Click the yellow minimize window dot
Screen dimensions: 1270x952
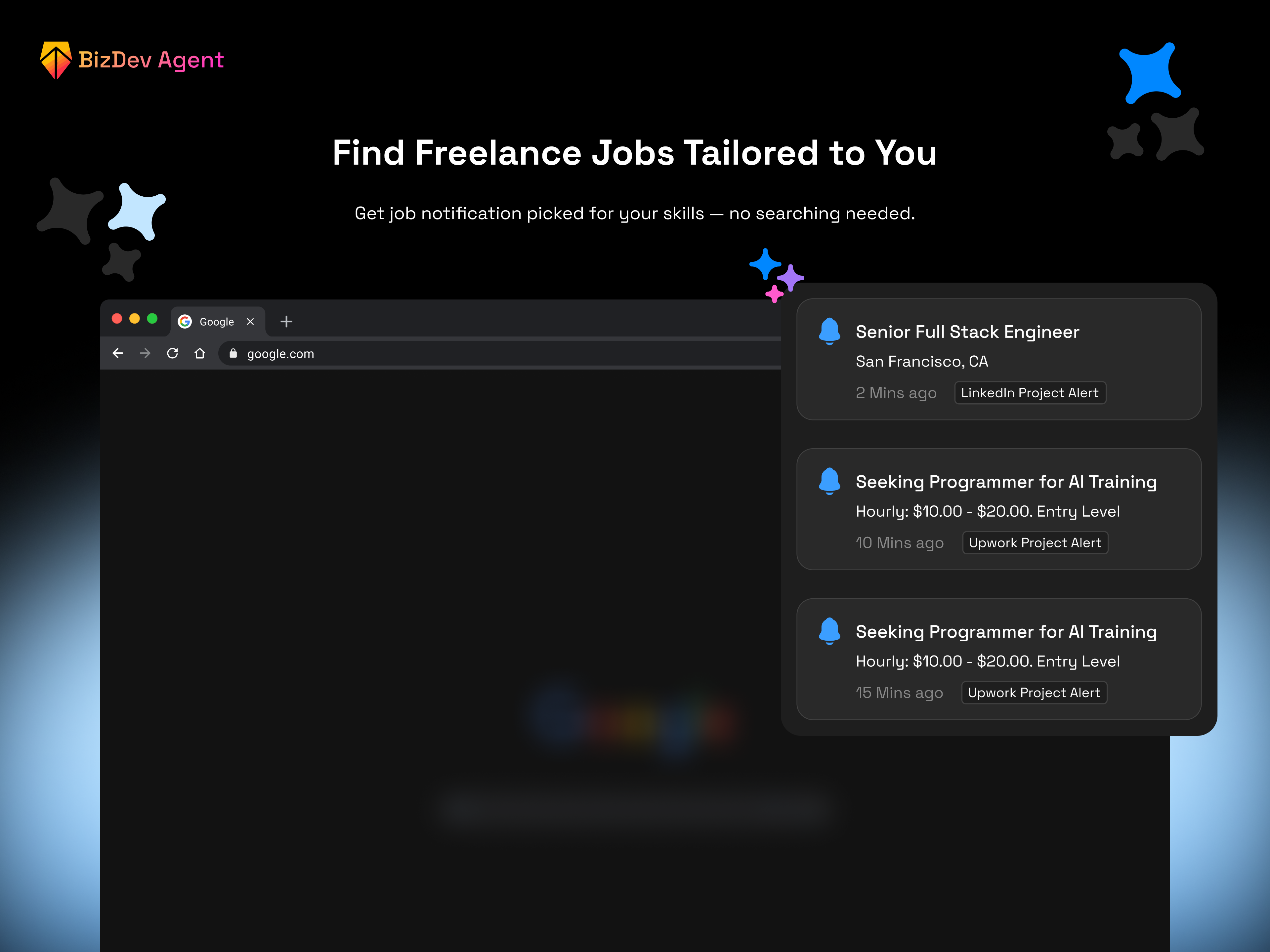tap(134, 318)
